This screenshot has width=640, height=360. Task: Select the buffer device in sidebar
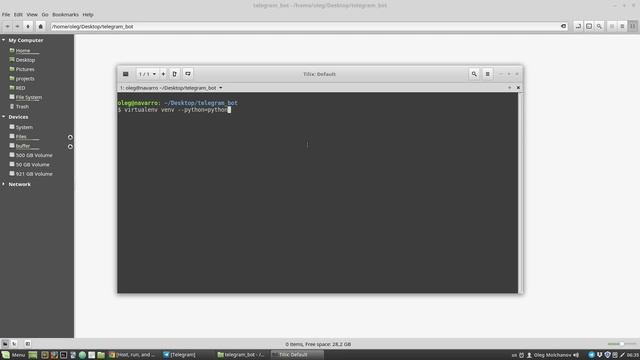[23, 146]
